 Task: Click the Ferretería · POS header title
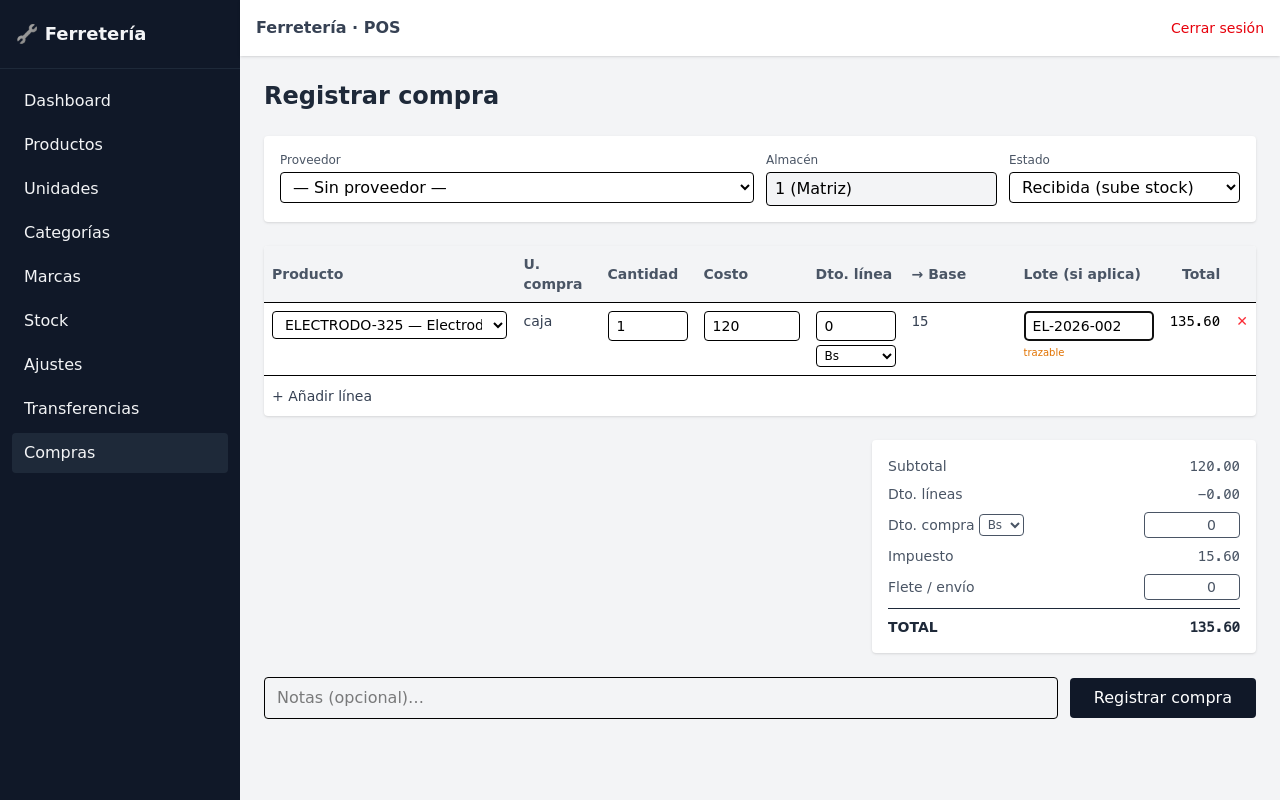(x=328, y=28)
